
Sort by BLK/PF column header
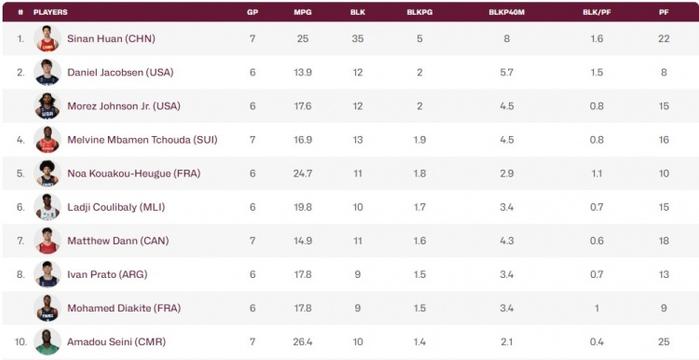(x=596, y=12)
